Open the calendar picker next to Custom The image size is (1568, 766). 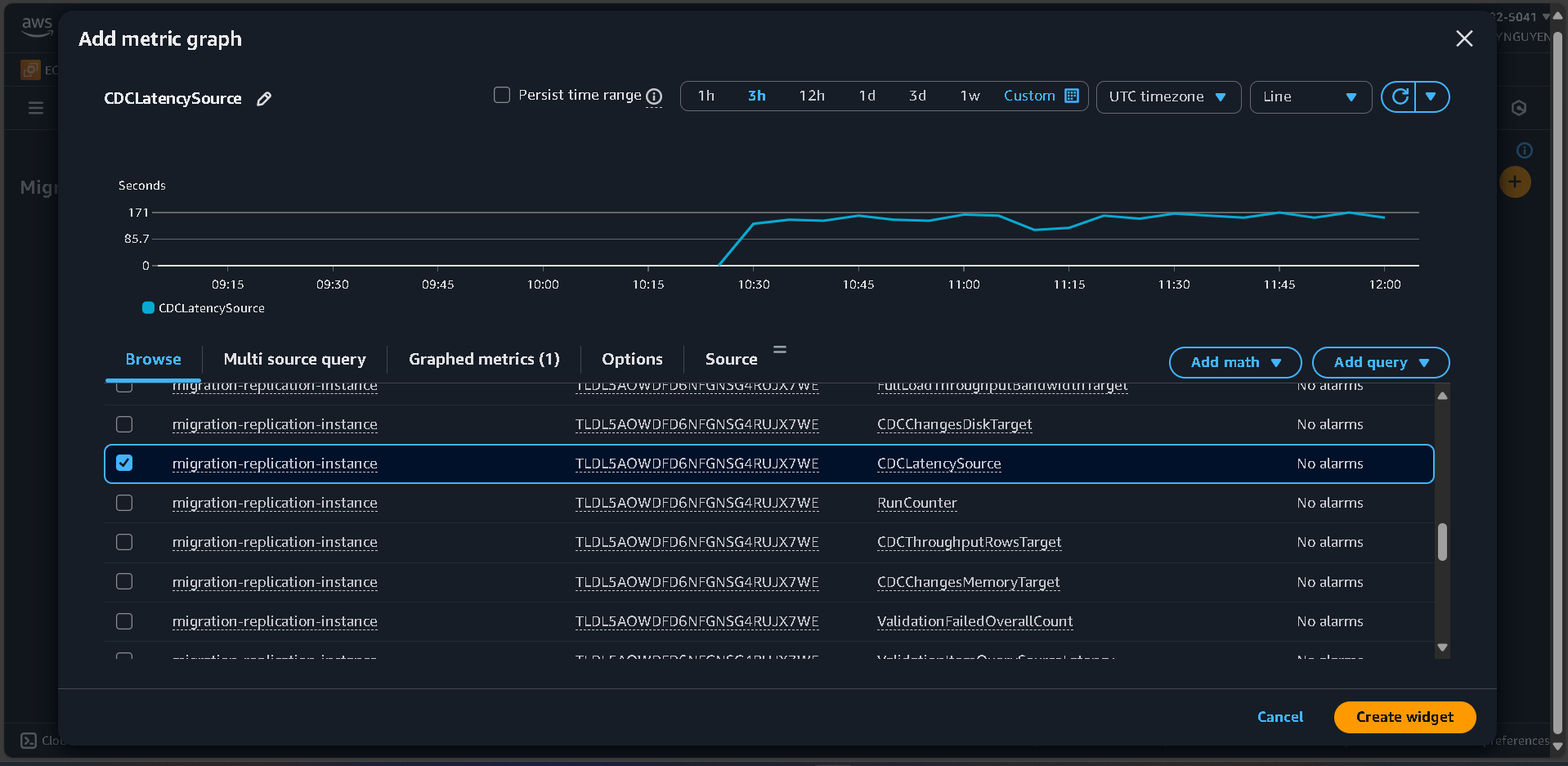(x=1072, y=96)
